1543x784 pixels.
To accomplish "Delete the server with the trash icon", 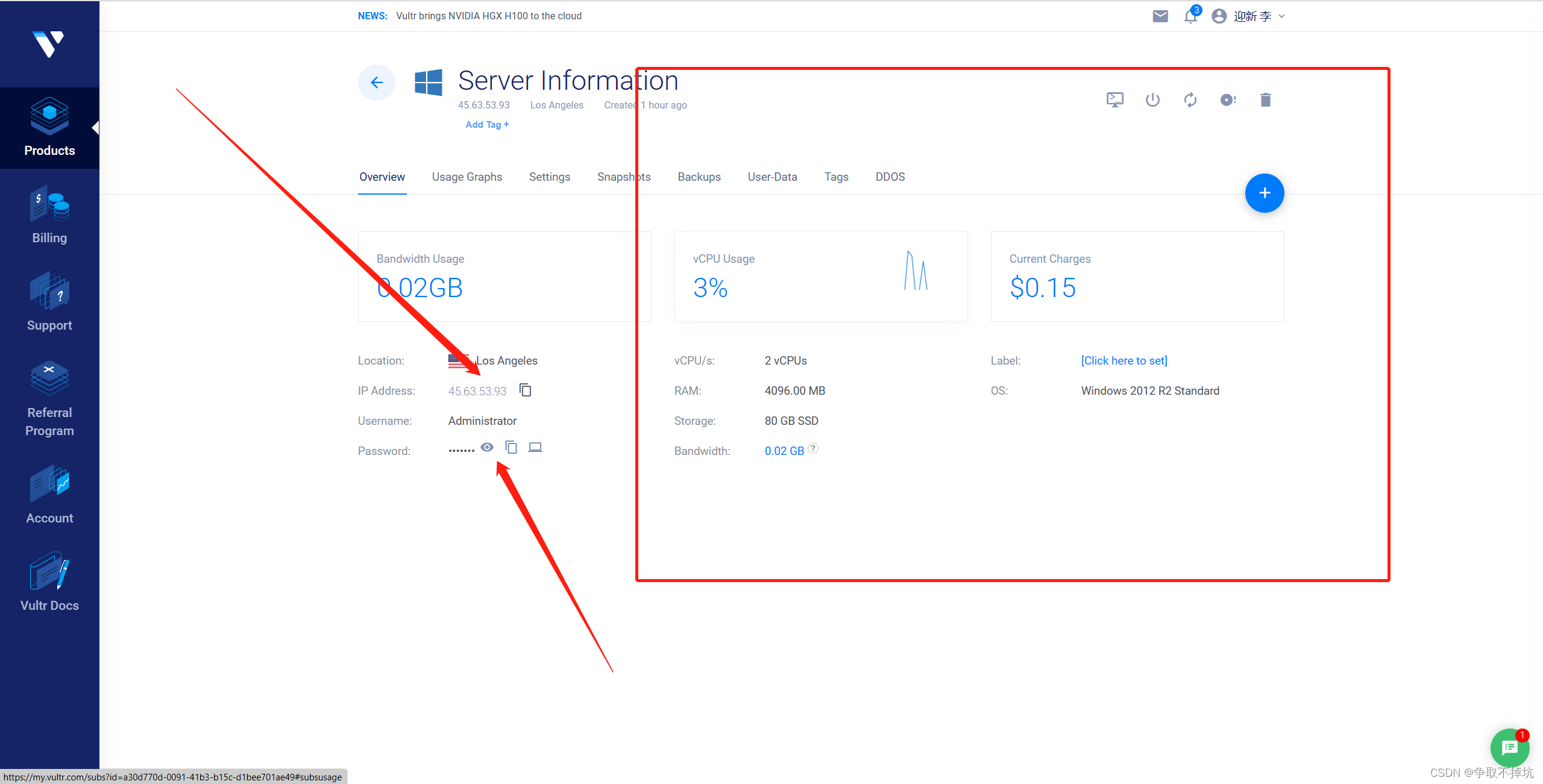I will [1266, 99].
